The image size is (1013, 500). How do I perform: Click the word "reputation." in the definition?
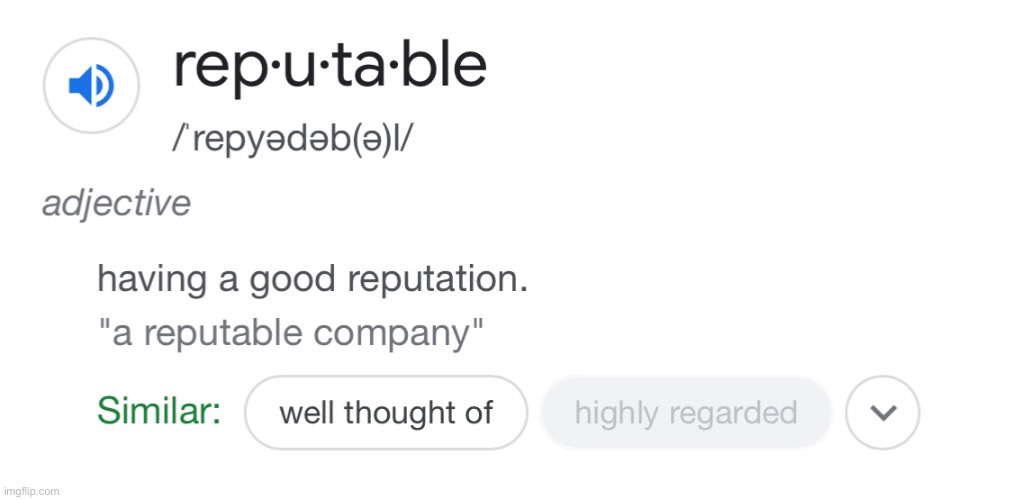437,281
